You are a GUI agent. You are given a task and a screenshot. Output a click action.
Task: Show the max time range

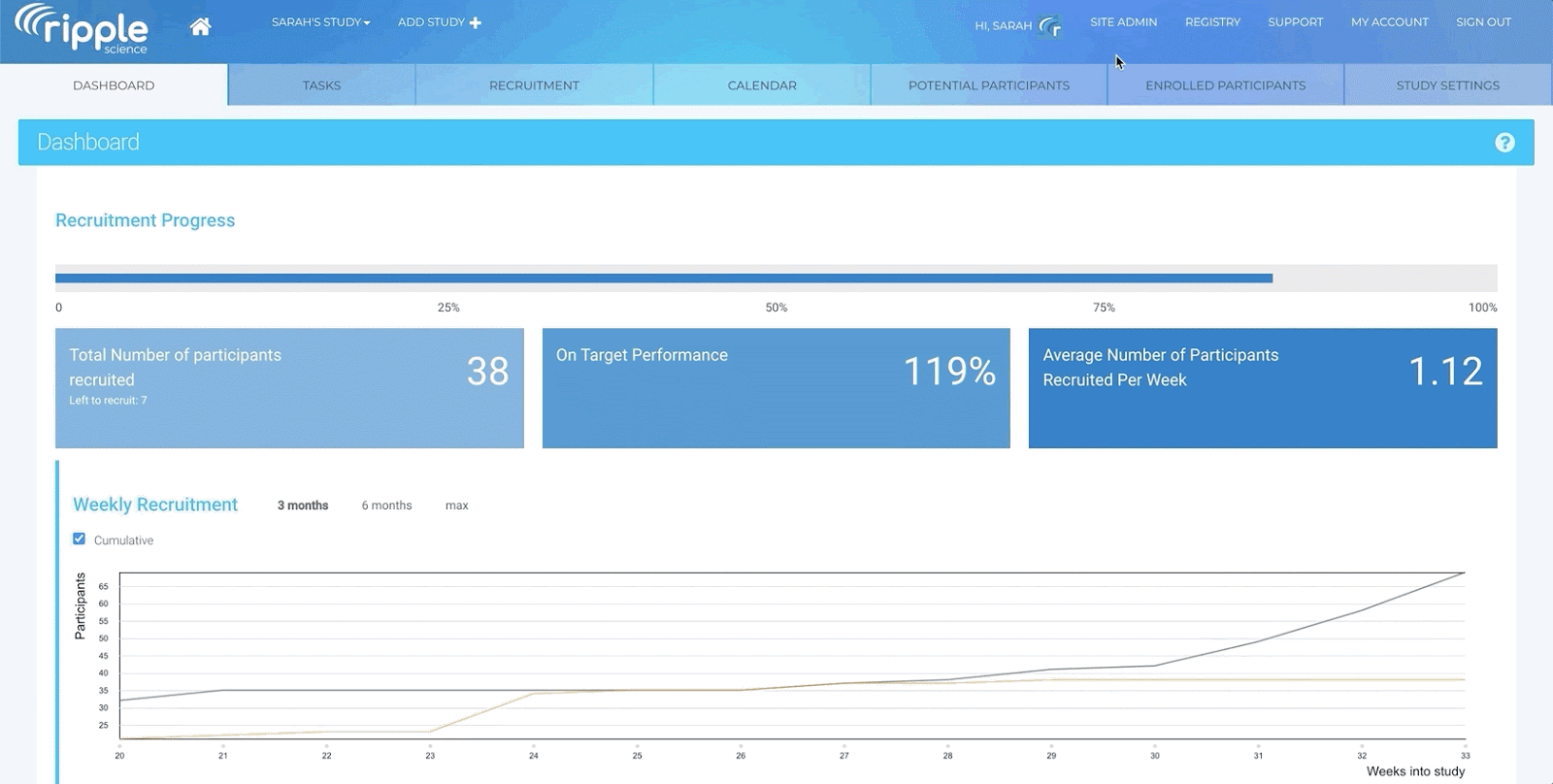click(456, 506)
